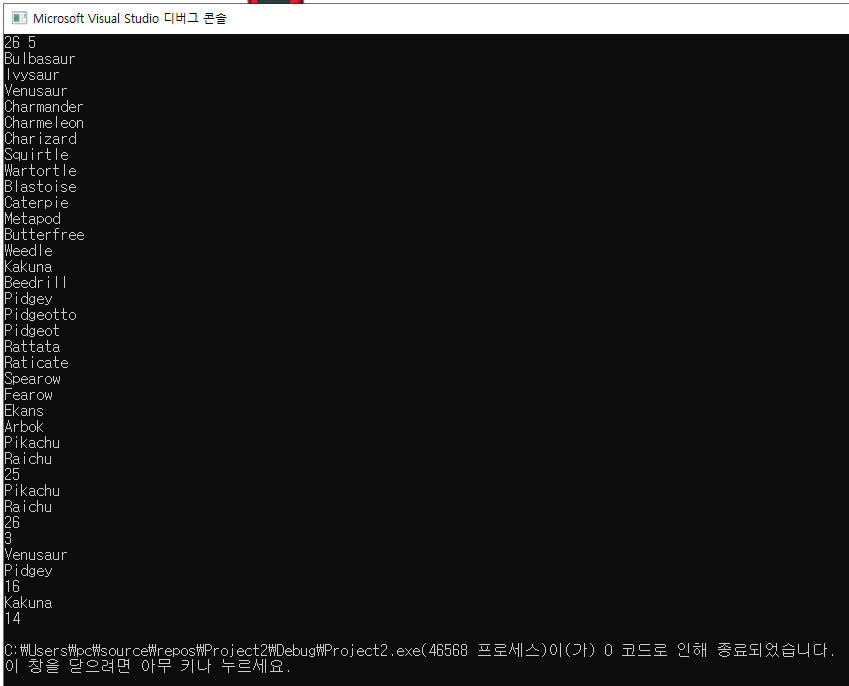Image resolution: width=849 pixels, height=686 pixels.
Task: Click the output number 16
Action: point(12,587)
